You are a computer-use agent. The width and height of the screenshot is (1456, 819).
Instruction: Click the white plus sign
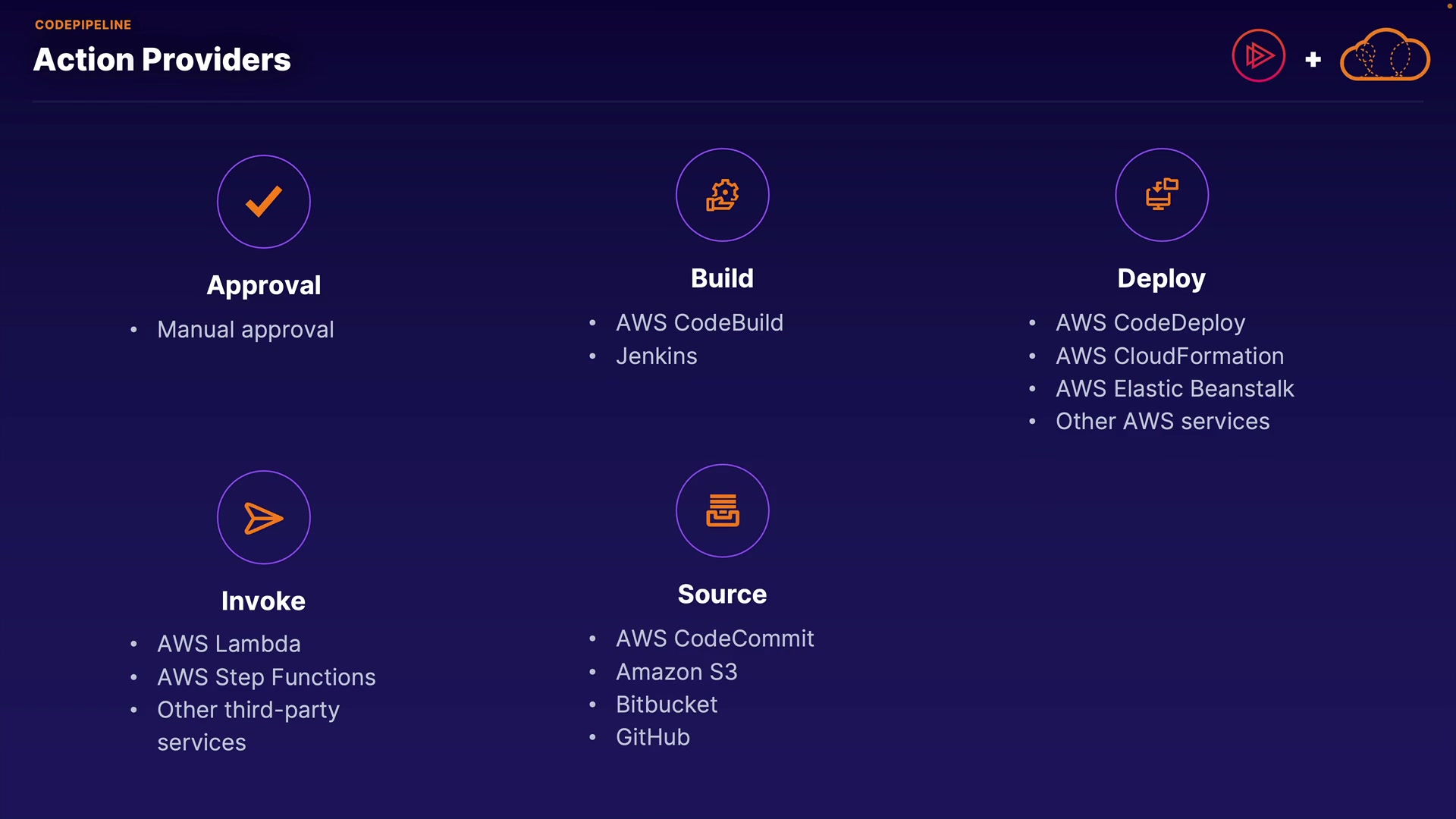pyautogui.click(x=1313, y=59)
